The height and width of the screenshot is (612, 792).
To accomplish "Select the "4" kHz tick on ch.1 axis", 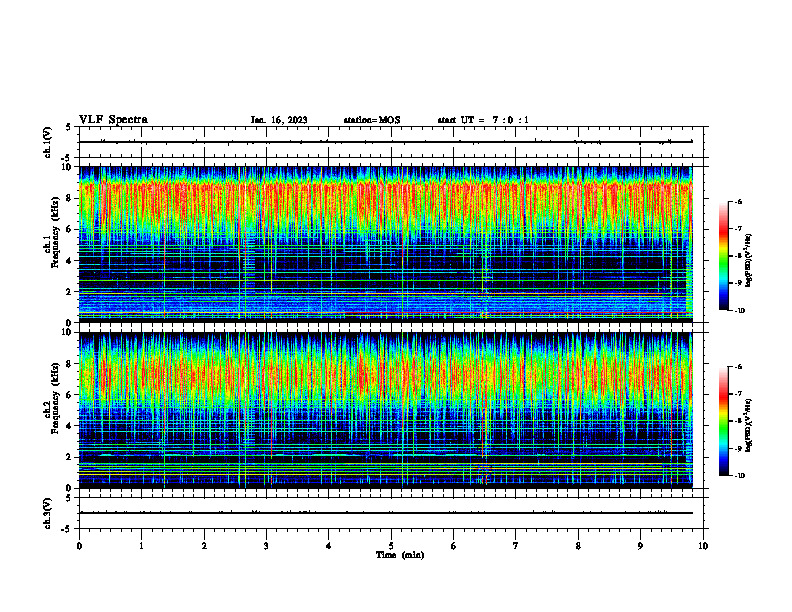I will click(x=70, y=261).
